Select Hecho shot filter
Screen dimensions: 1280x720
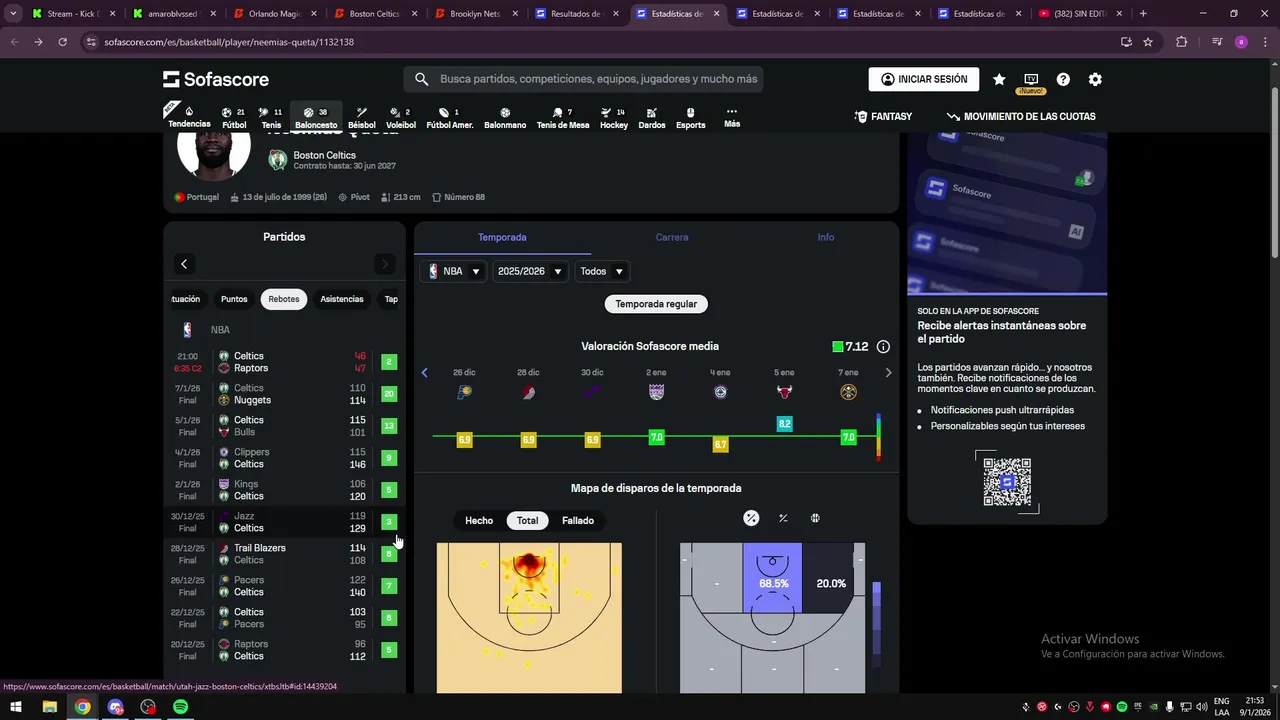[479, 520]
